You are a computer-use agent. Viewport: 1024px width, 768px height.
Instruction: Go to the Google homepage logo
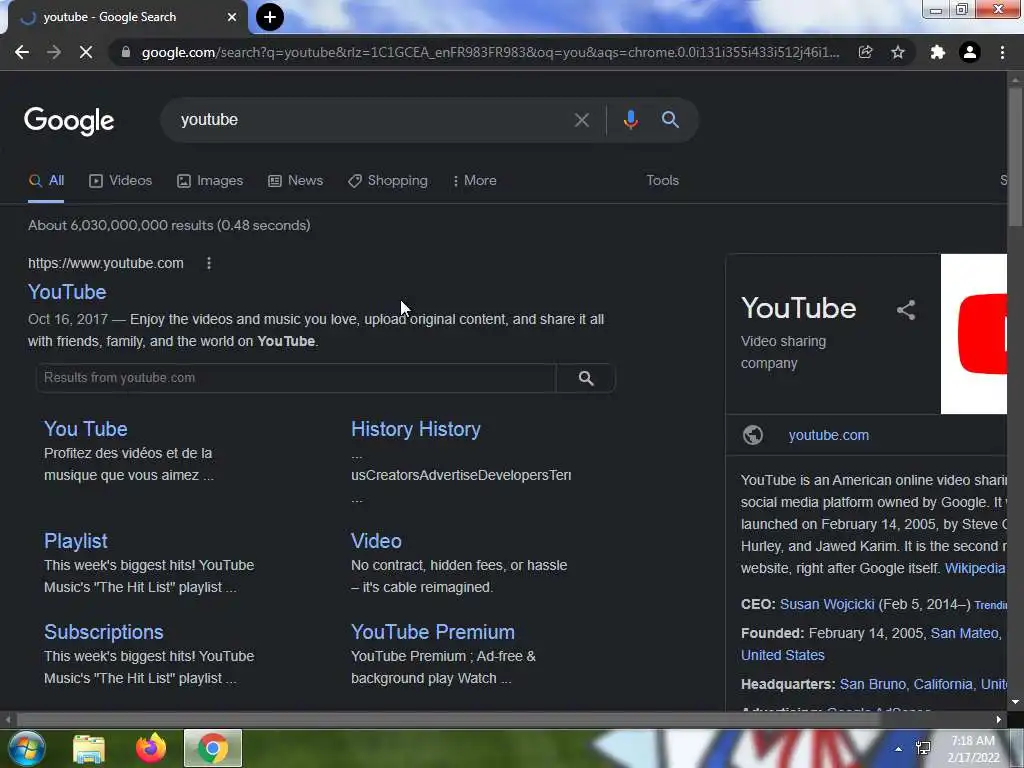69,121
